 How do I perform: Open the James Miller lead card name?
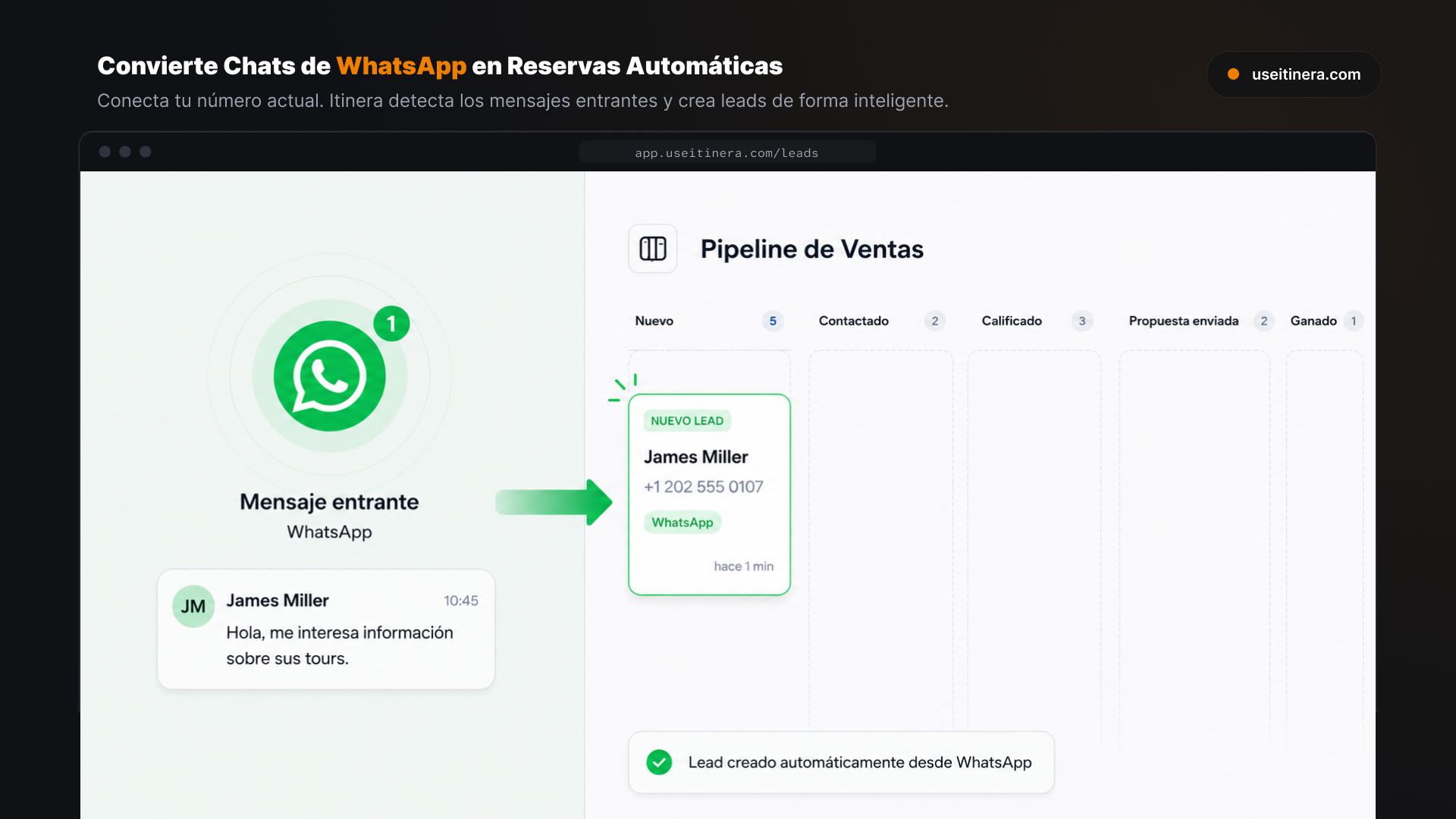[696, 457]
